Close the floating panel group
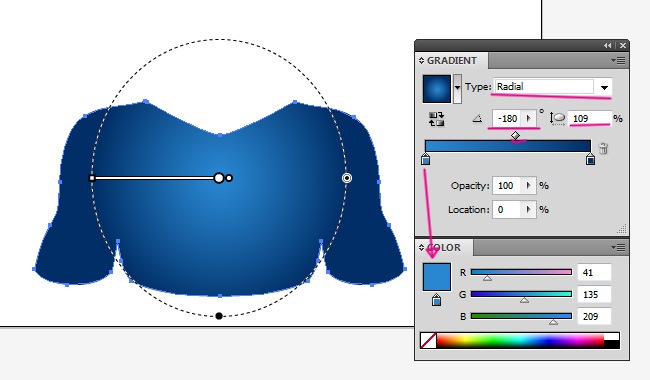Image resolution: width=650 pixels, height=380 pixels. click(622, 46)
